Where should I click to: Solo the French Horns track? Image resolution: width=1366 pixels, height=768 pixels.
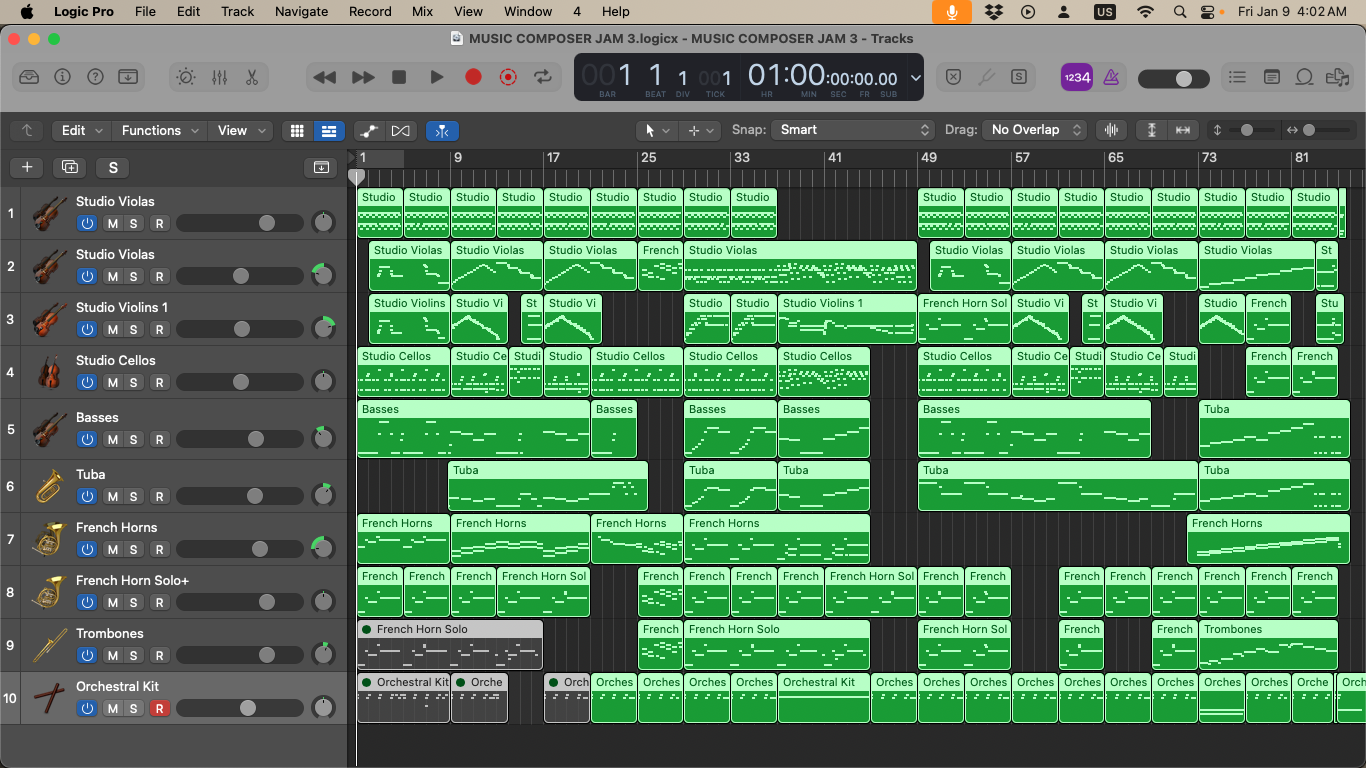click(134, 549)
